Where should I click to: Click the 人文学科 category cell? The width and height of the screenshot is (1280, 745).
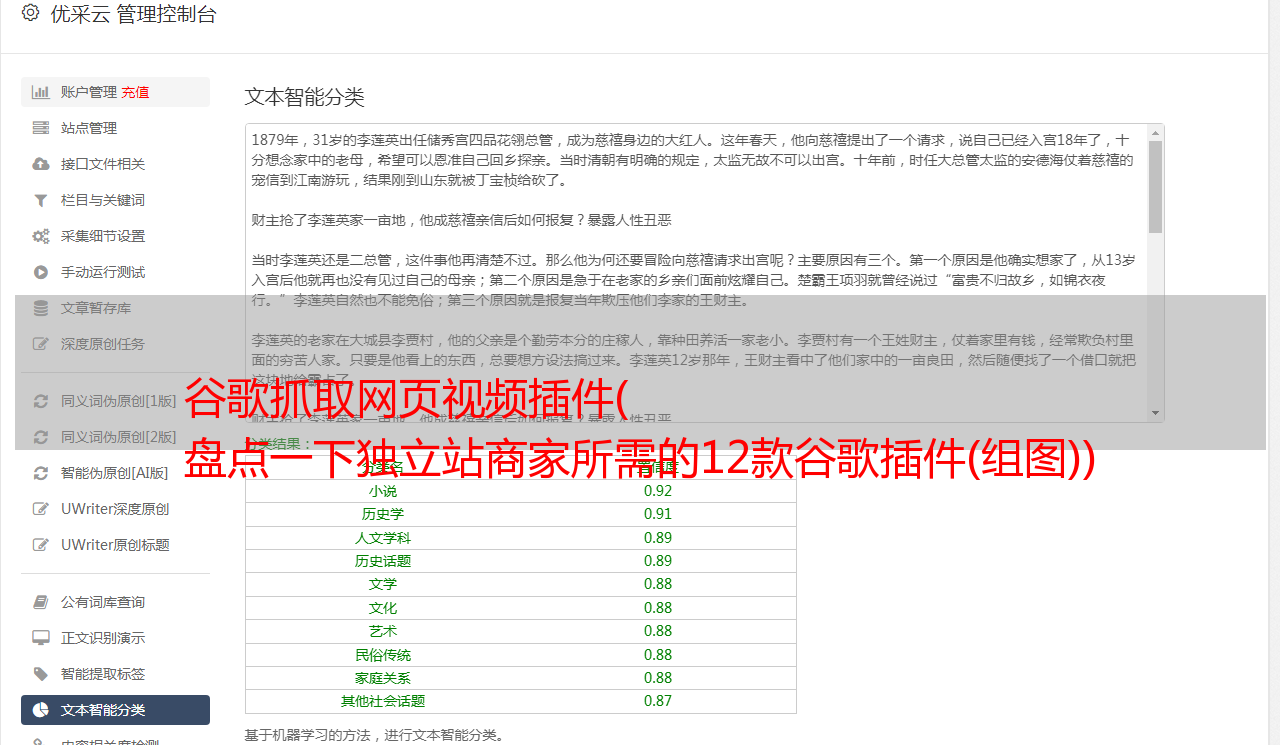383,538
